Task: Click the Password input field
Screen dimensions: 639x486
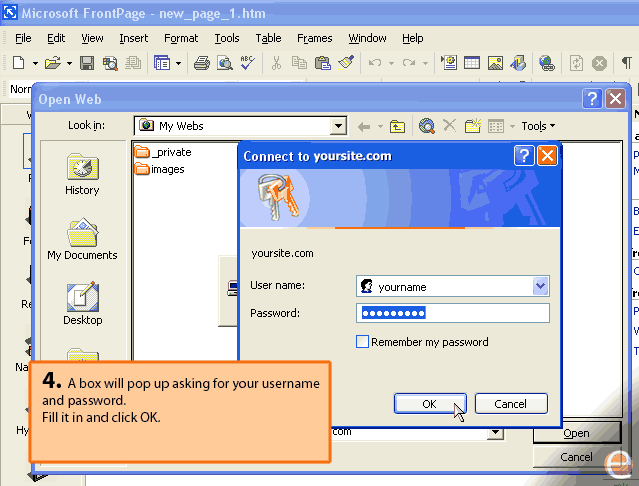Action: (453, 314)
